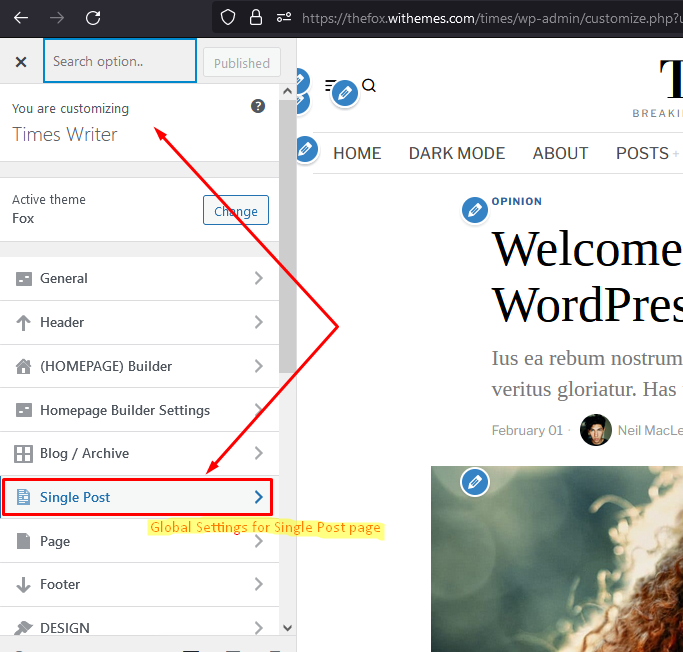
Task: Open the Page section
Action: (x=139, y=541)
